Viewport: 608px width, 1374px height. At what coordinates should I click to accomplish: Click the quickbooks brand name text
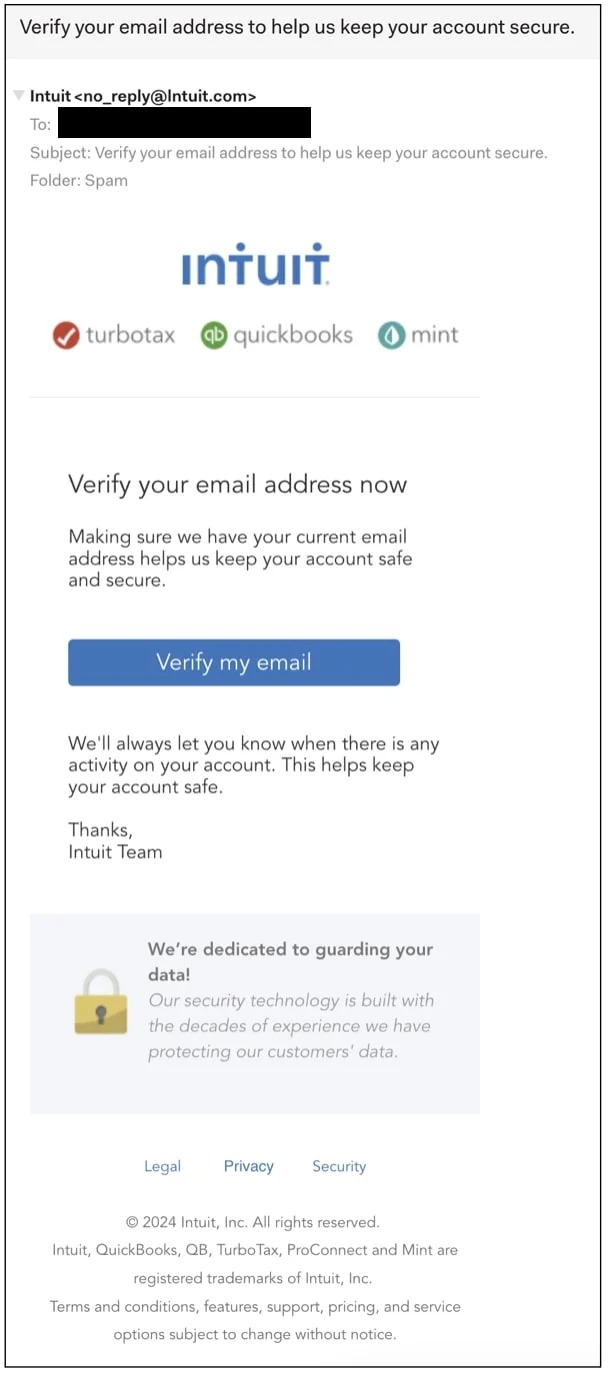(293, 335)
